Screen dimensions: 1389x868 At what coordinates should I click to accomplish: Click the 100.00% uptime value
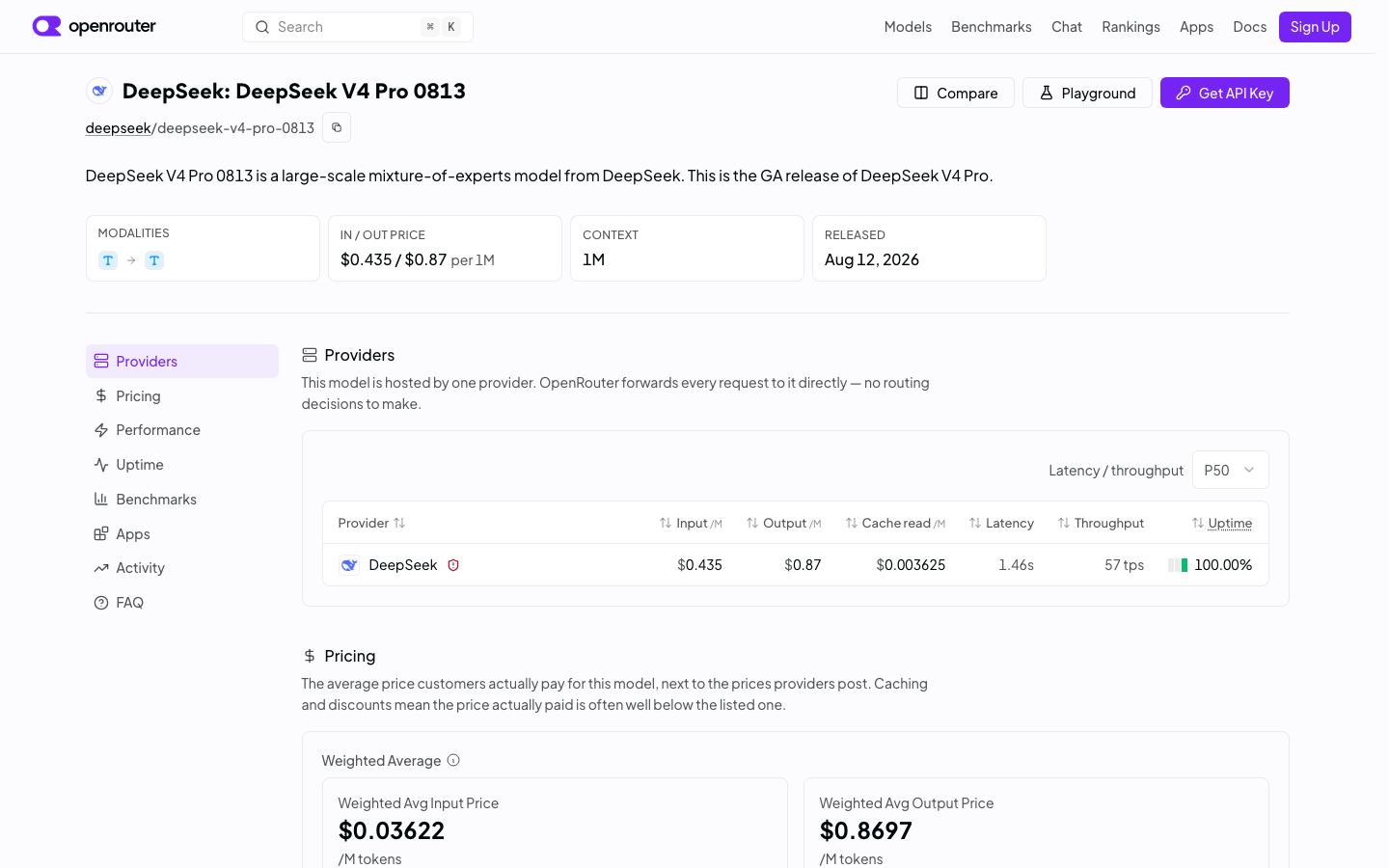1223,565
